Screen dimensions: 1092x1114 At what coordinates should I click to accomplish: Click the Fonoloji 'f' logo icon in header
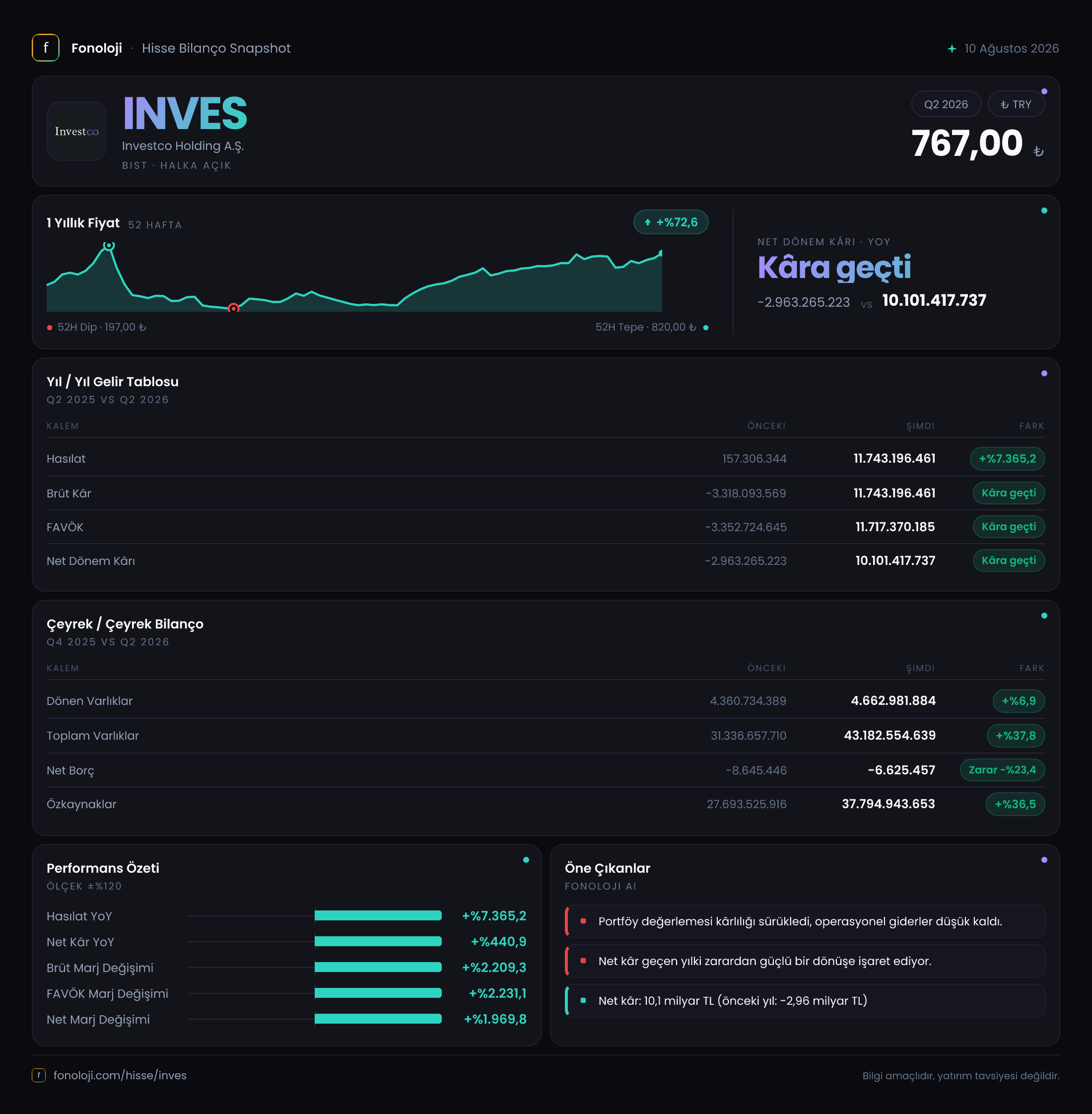[45, 48]
